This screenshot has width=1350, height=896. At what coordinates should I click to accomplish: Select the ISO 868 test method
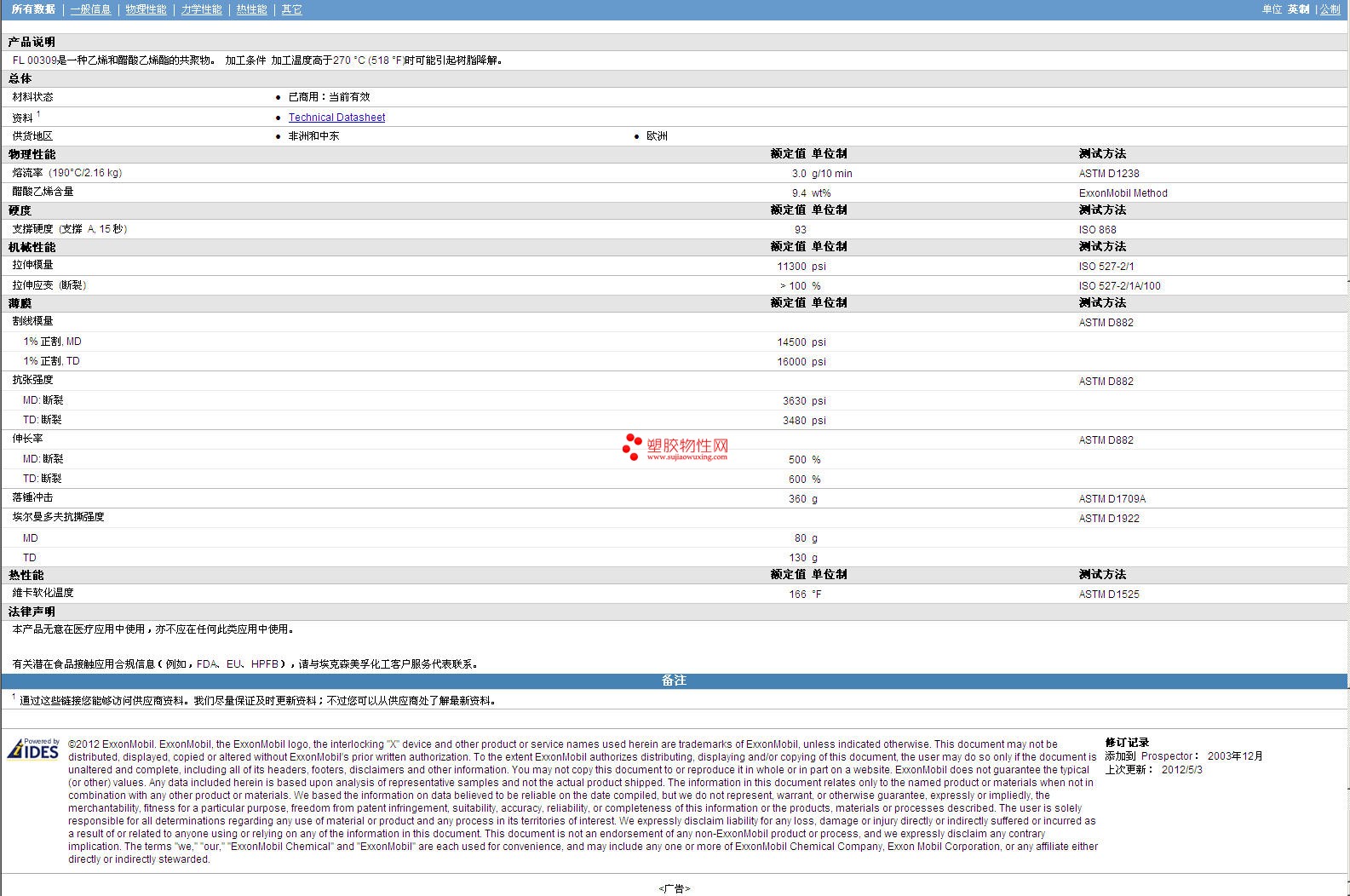[x=1097, y=230]
